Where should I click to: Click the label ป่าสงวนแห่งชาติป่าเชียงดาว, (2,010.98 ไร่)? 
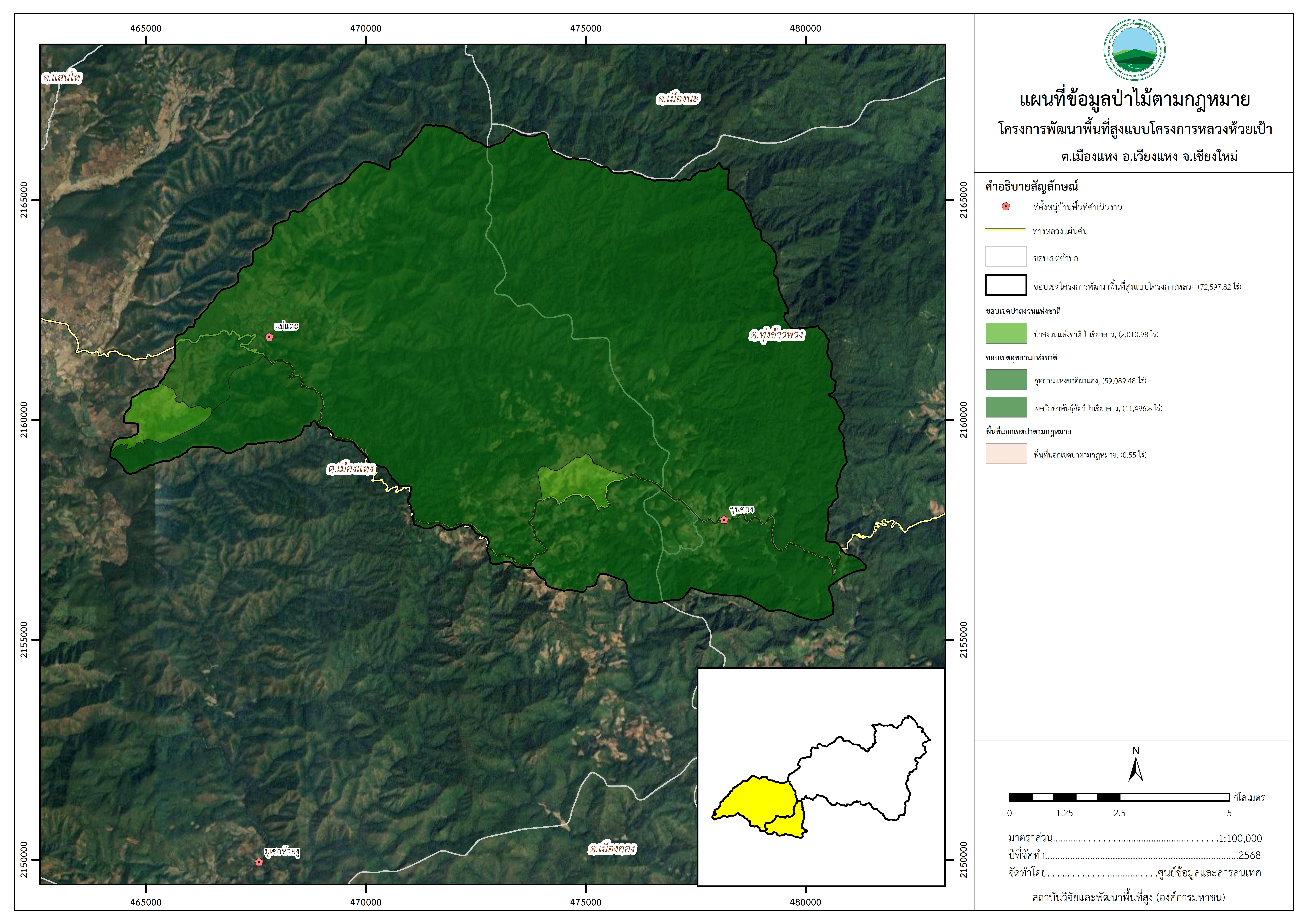coord(1096,335)
